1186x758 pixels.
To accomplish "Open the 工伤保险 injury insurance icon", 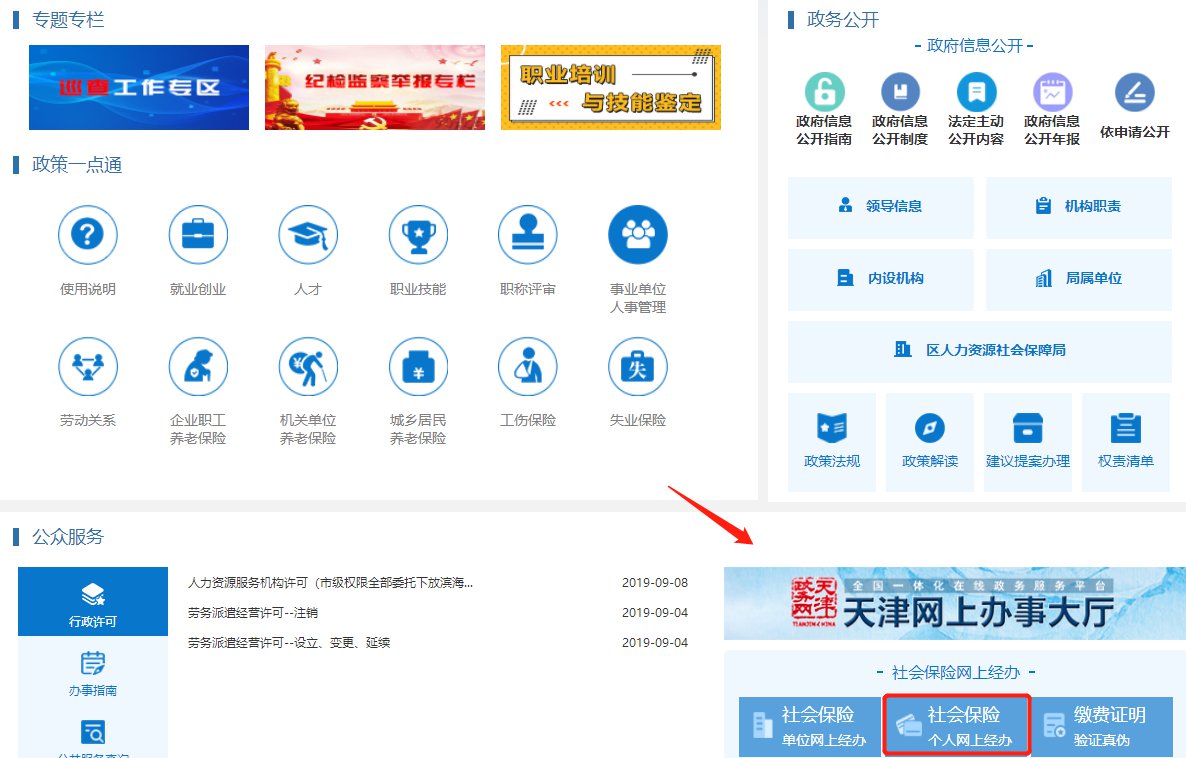I will pyautogui.click(x=528, y=366).
